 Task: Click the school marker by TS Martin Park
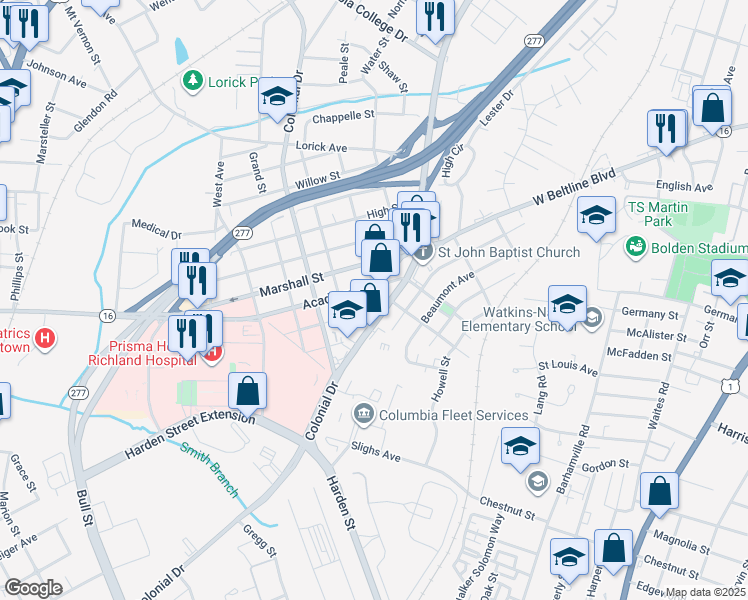[596, 217]
